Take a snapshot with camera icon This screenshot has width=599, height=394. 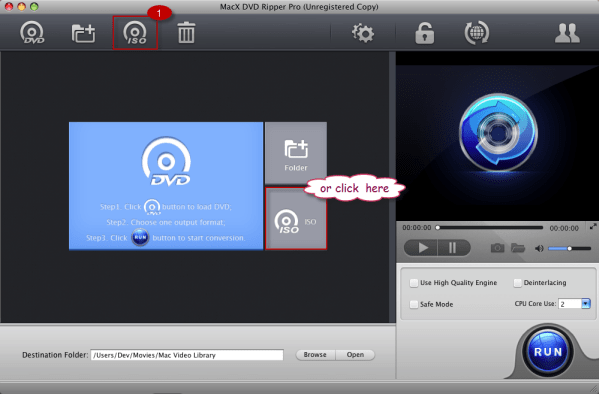497,248
